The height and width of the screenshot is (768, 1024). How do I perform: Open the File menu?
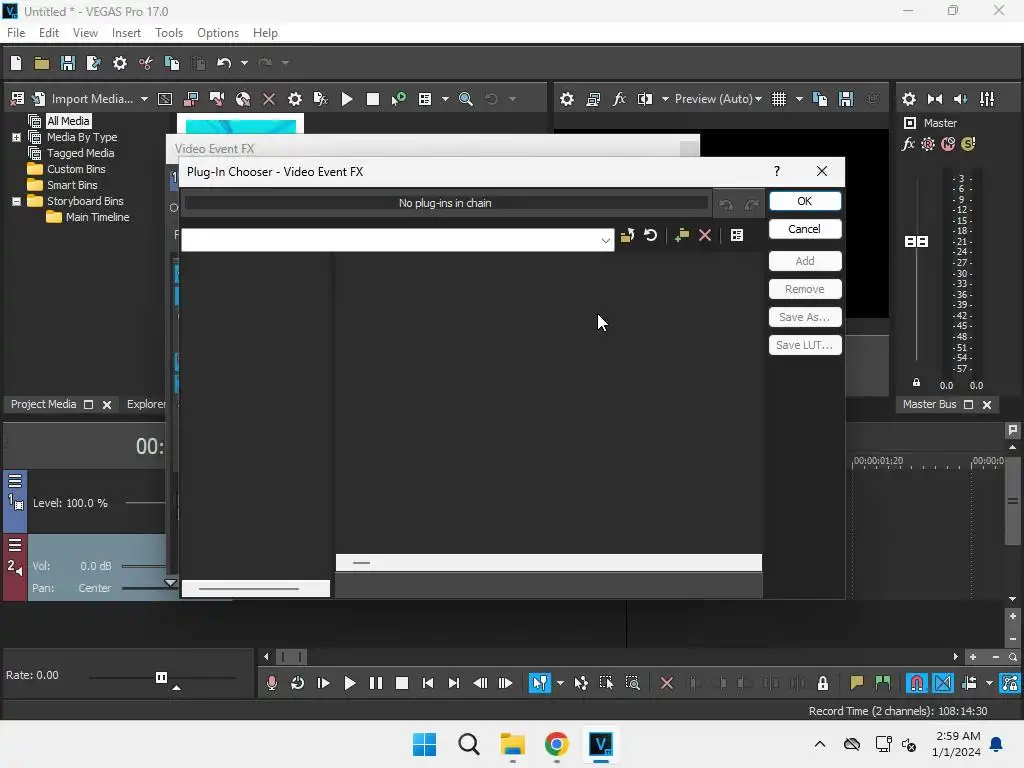[16, 33]
